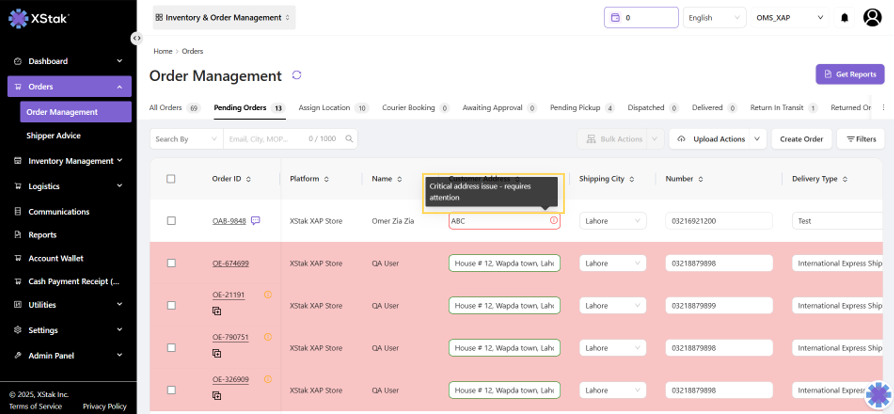Open Shipper Advice in the sidebar
The height and width of the screenshot is (414, 894).
(x=54, y=135)
